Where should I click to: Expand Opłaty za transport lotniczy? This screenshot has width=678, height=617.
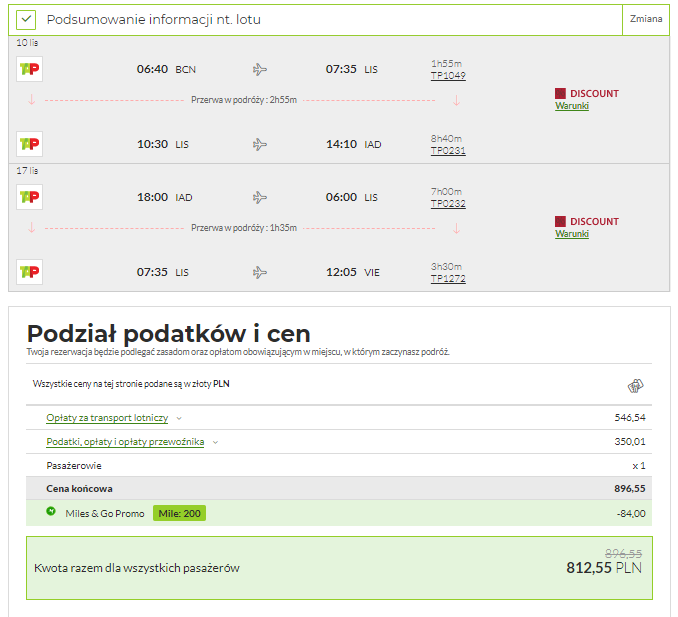point(107,418)
